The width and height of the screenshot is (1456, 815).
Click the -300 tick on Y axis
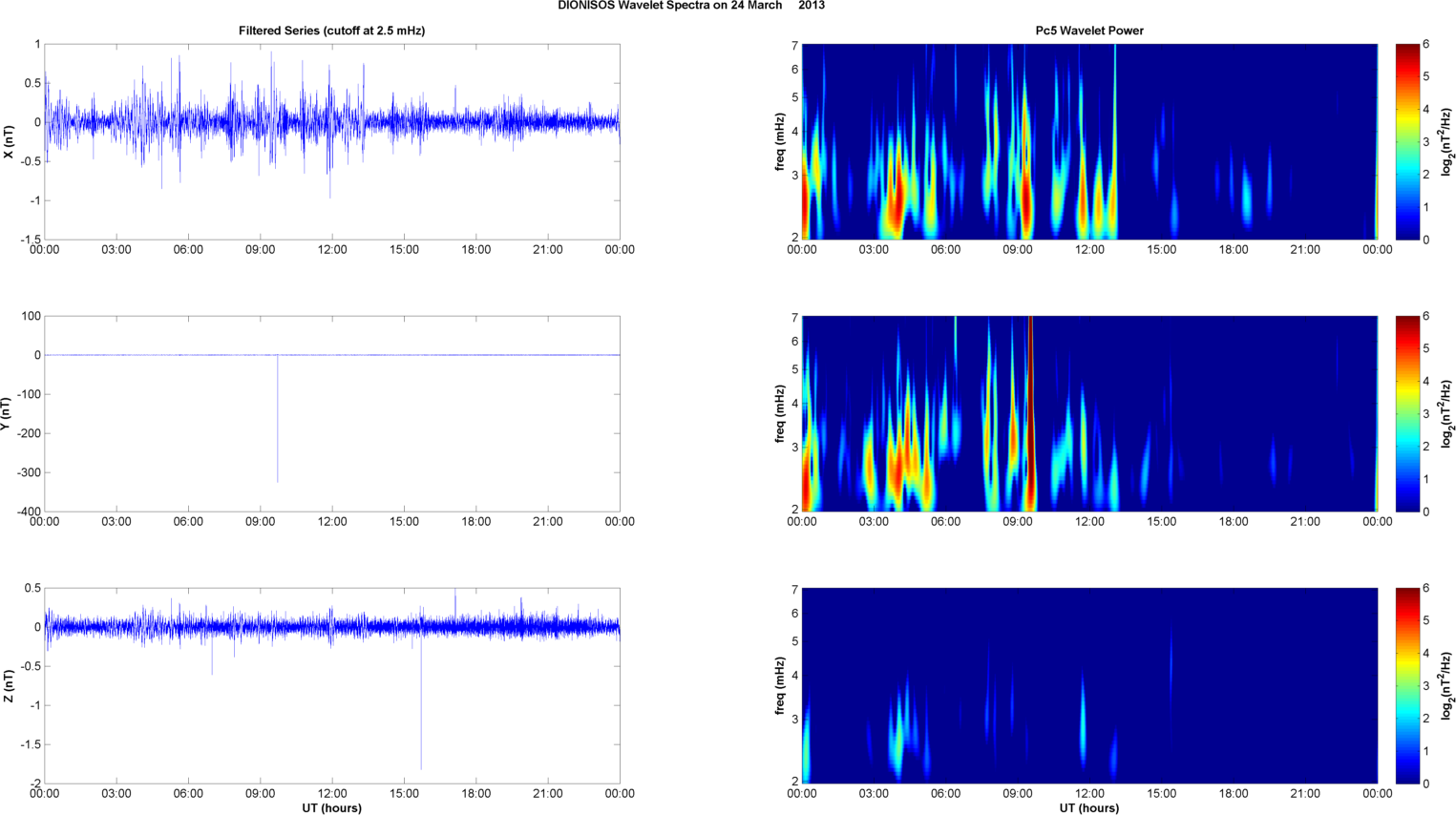[x=29, y=472]
